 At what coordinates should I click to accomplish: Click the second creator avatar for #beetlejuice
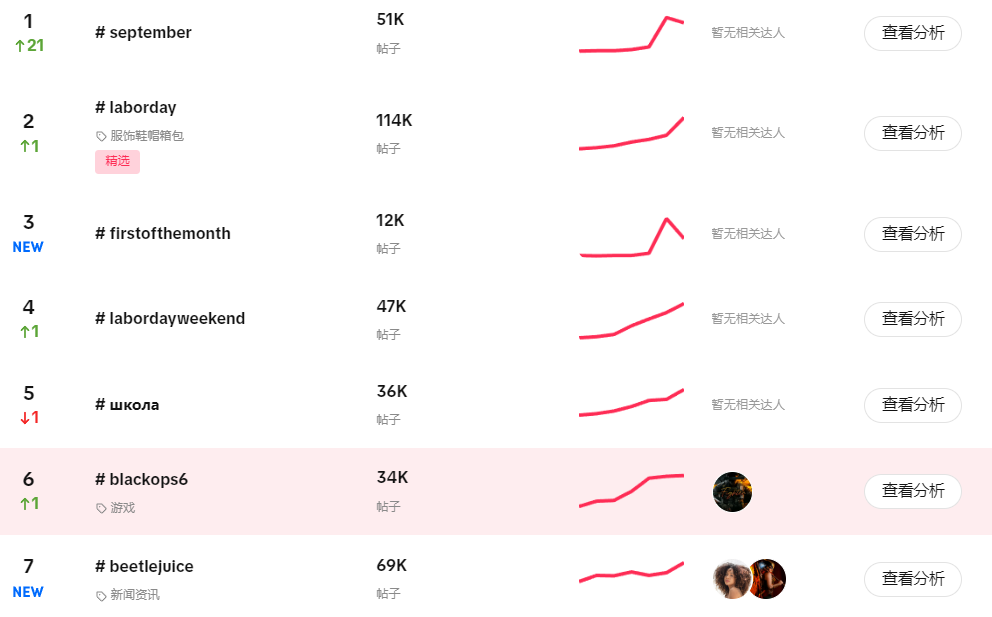point(768,579)
